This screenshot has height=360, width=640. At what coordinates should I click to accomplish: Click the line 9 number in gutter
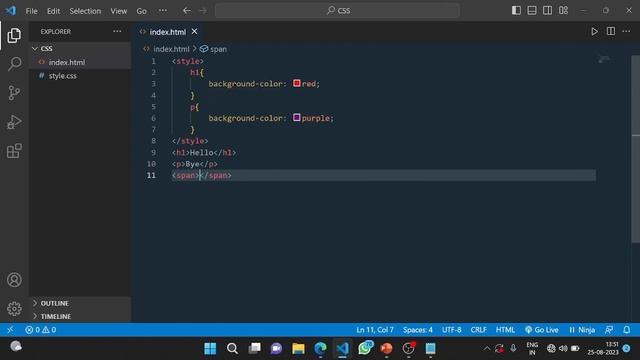pyautogui.click(x=153, y=152)
